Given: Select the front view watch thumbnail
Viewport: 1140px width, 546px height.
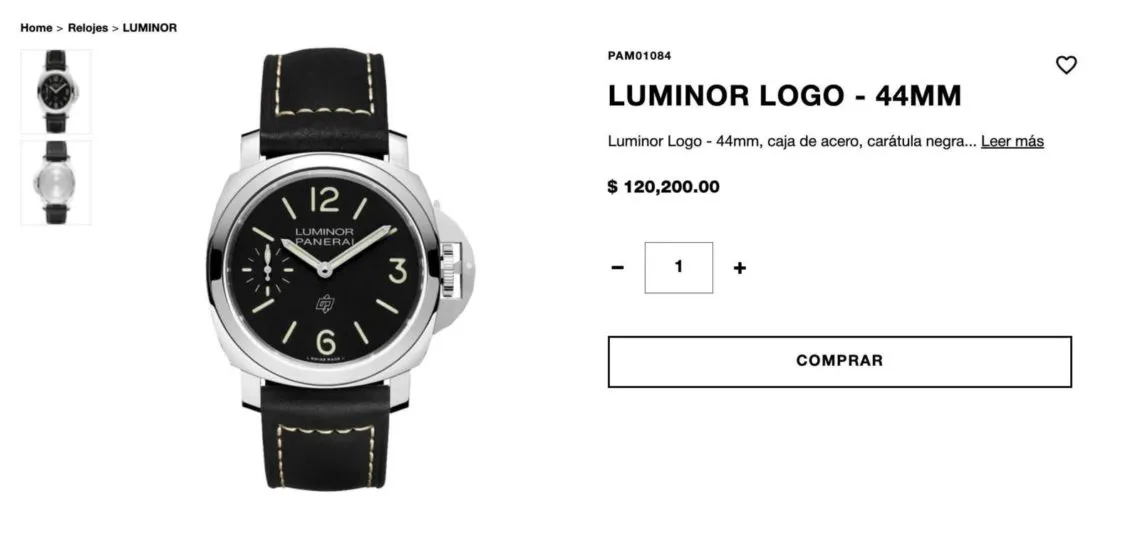Looking at the screenshot, I should (56, 92).
